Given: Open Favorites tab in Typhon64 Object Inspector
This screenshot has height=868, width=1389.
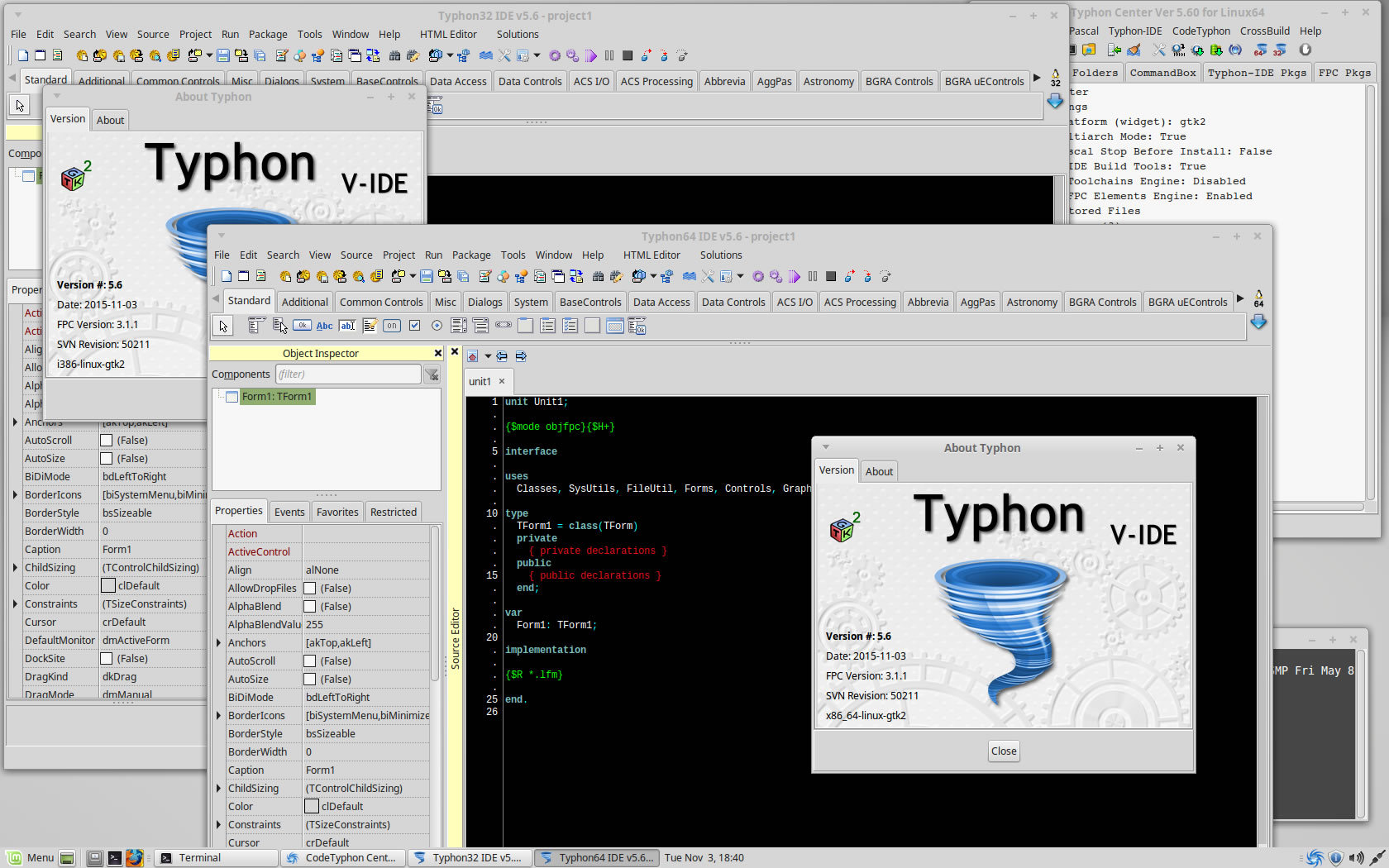Looking at the screenshot, I should click(337, 512).
